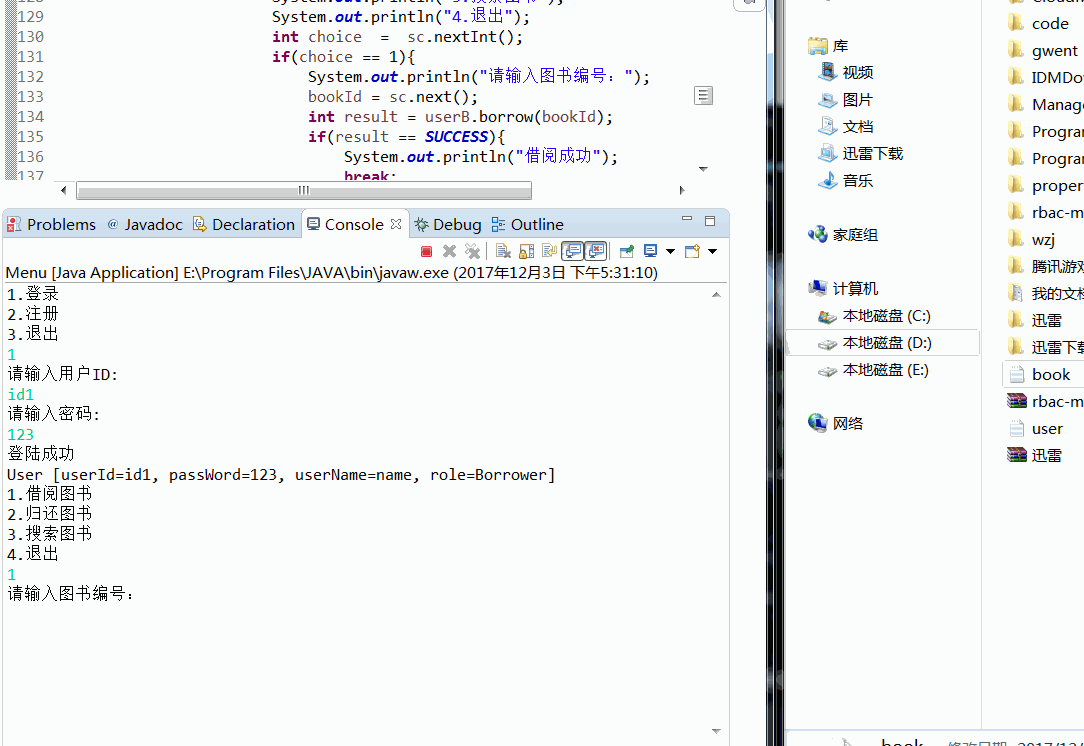Viewport: 1084px width, 746px height.
Task: Click console line '3.搜索图书'
Action: click(x=50, y=534)
